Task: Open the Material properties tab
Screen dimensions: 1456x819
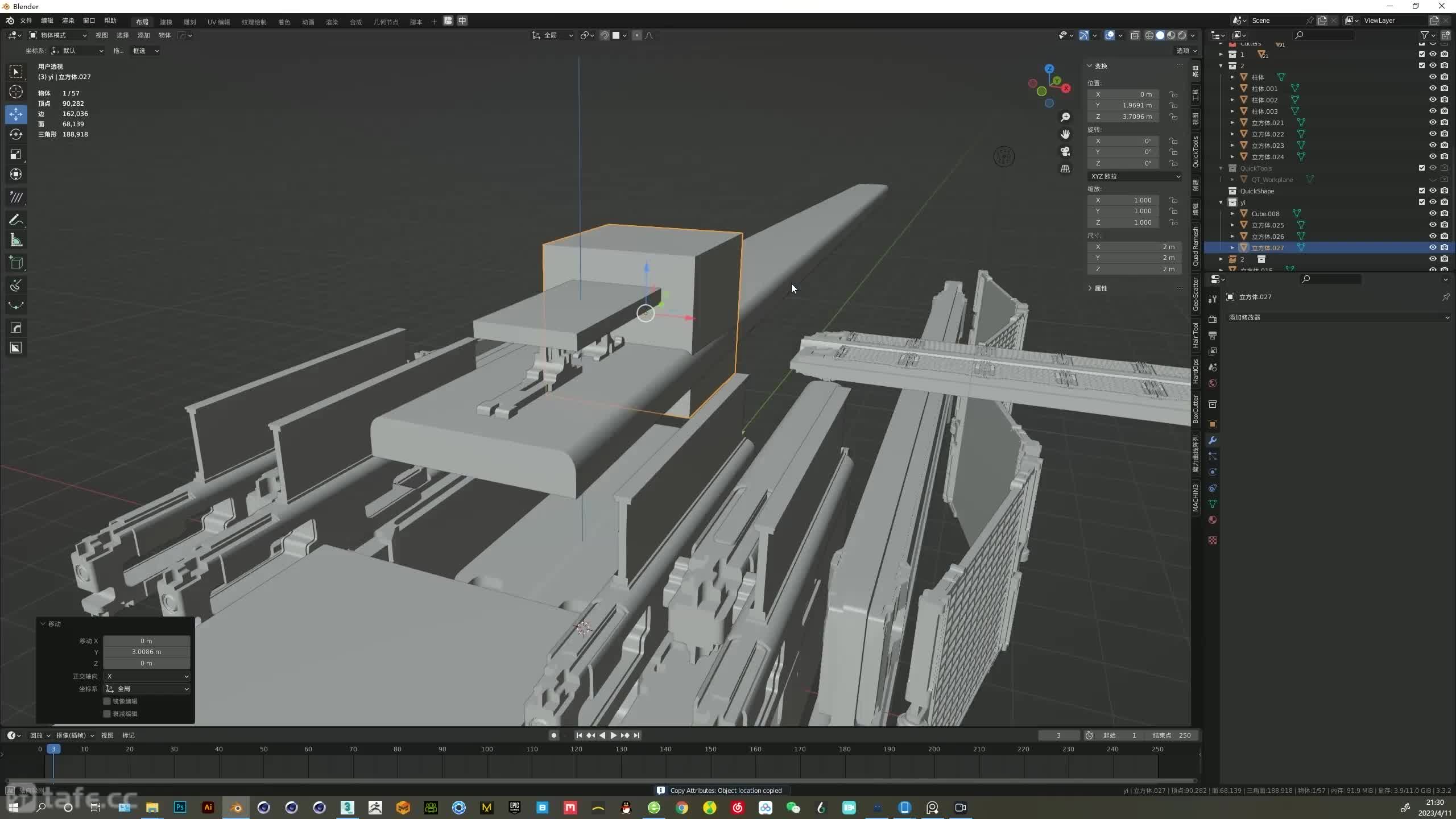Action: [x=1213, y=520]
